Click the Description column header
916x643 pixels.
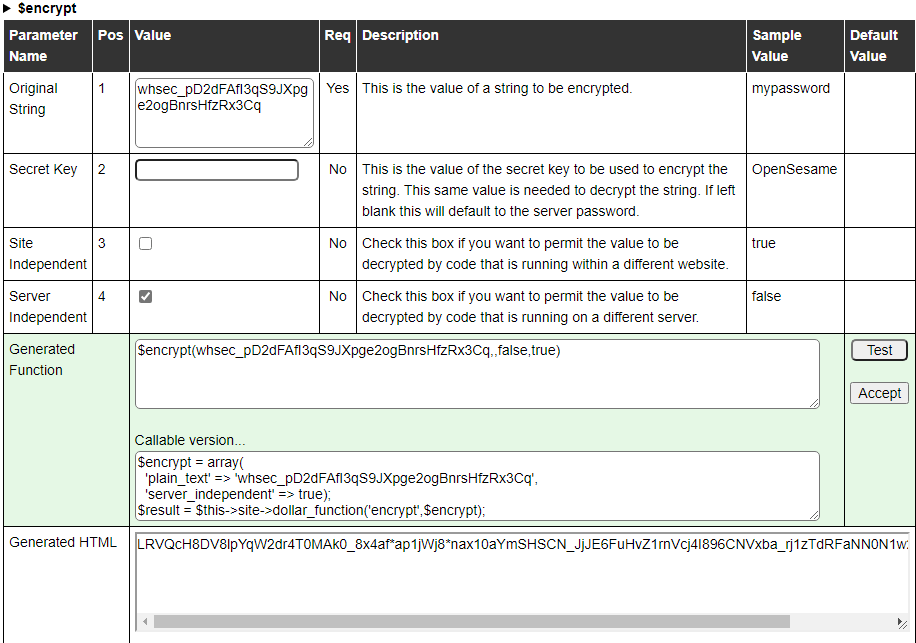coord(400,35)
